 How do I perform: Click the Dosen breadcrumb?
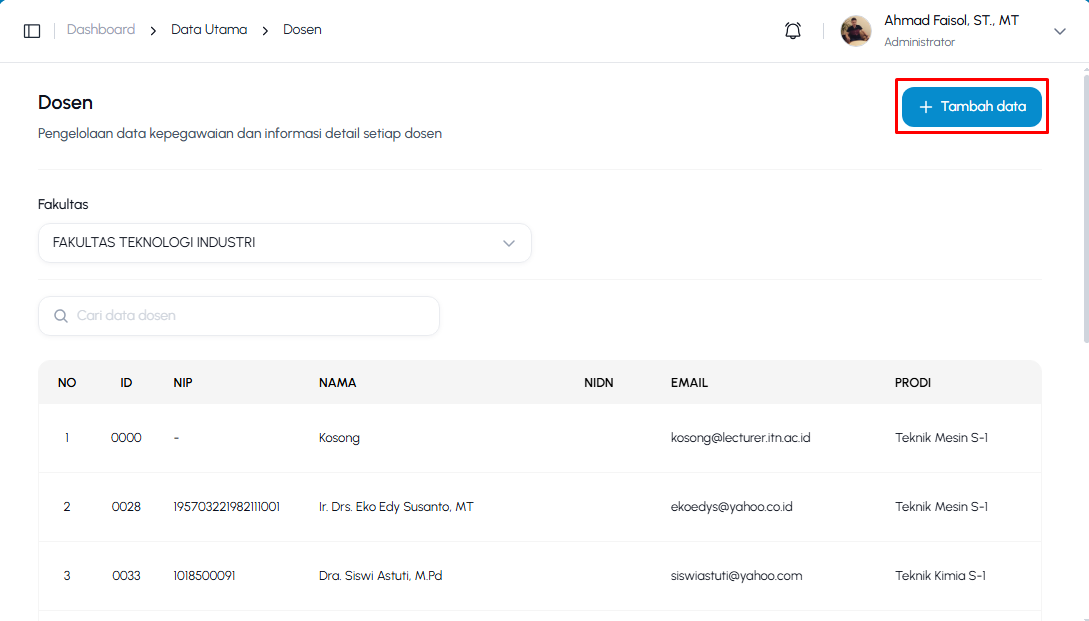coord(302,30)
